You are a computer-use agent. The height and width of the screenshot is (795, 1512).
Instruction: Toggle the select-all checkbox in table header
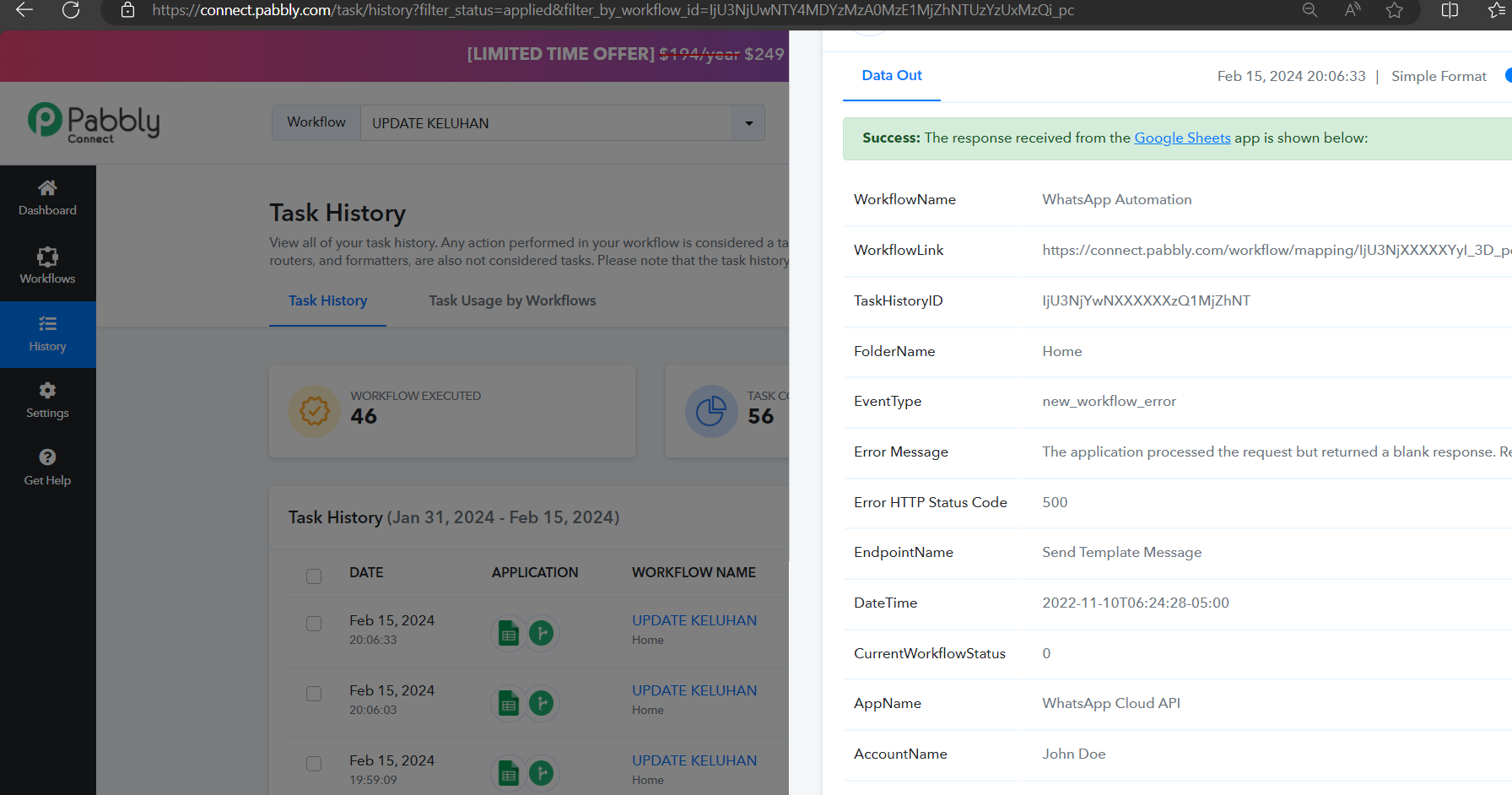(314, 576)
